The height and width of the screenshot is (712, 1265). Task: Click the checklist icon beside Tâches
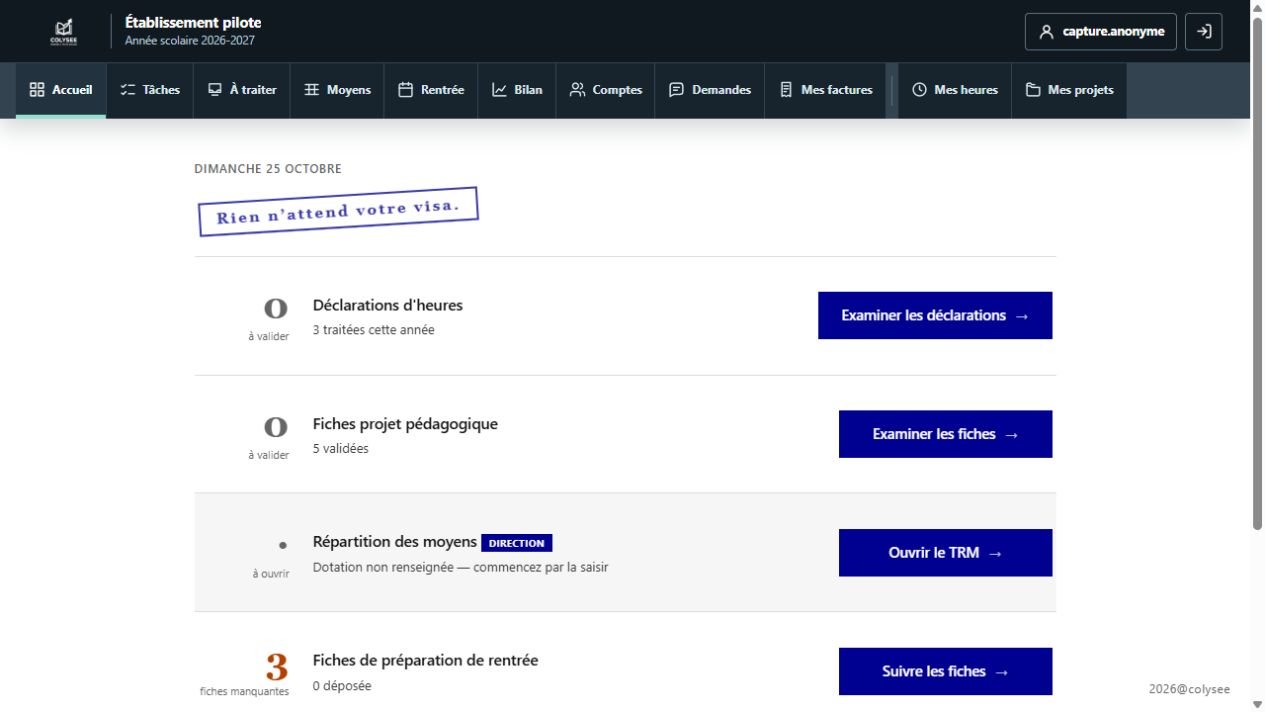(128, 90)
